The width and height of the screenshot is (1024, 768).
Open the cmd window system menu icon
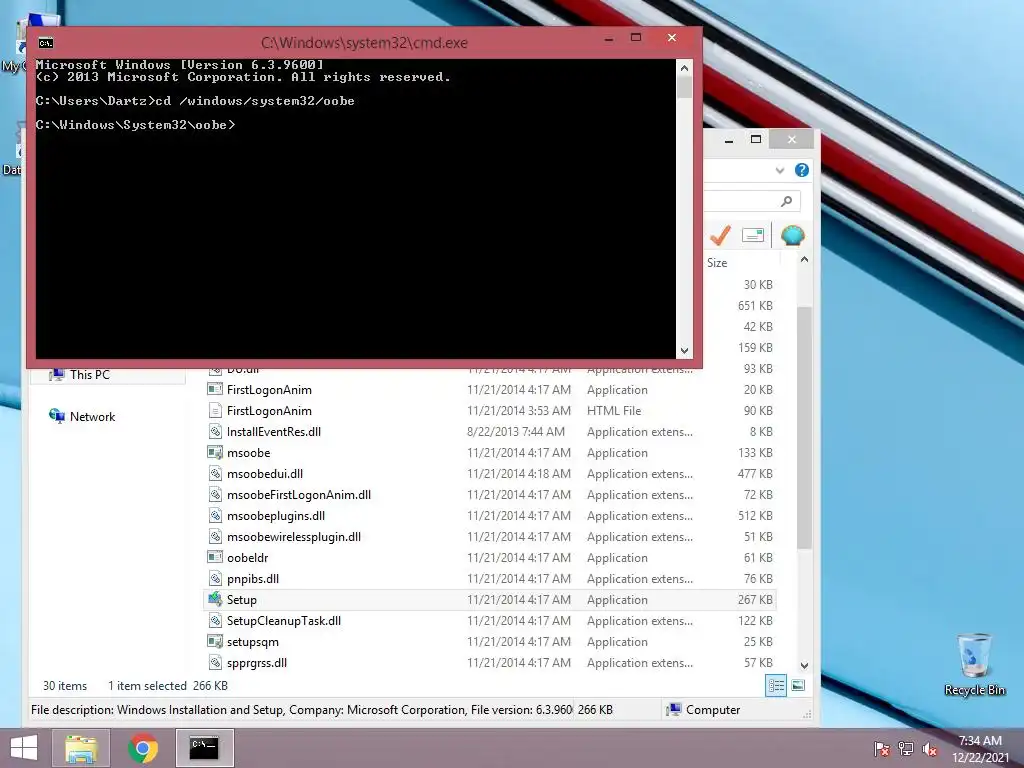46,43
